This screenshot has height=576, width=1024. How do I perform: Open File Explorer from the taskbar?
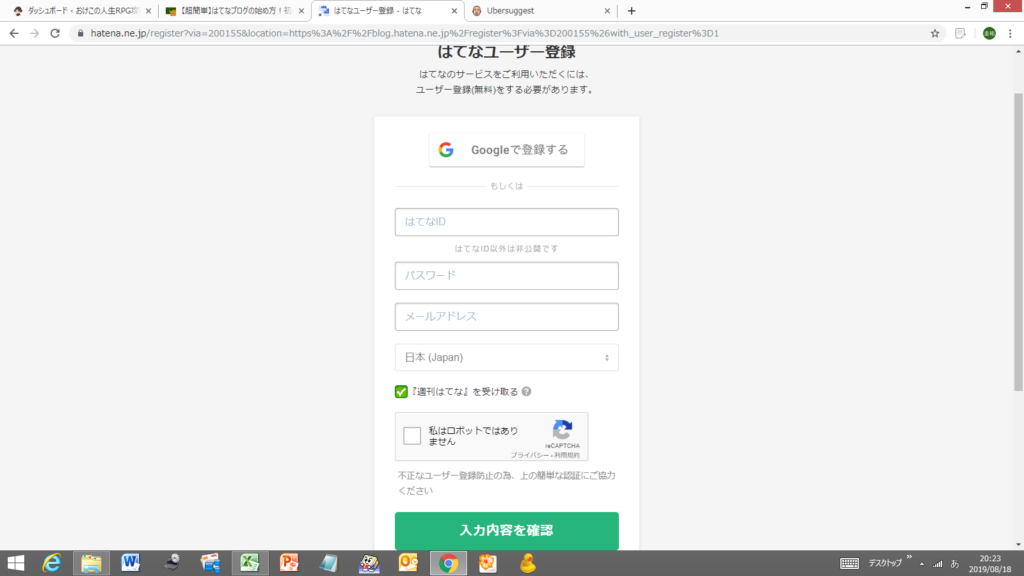91,563
